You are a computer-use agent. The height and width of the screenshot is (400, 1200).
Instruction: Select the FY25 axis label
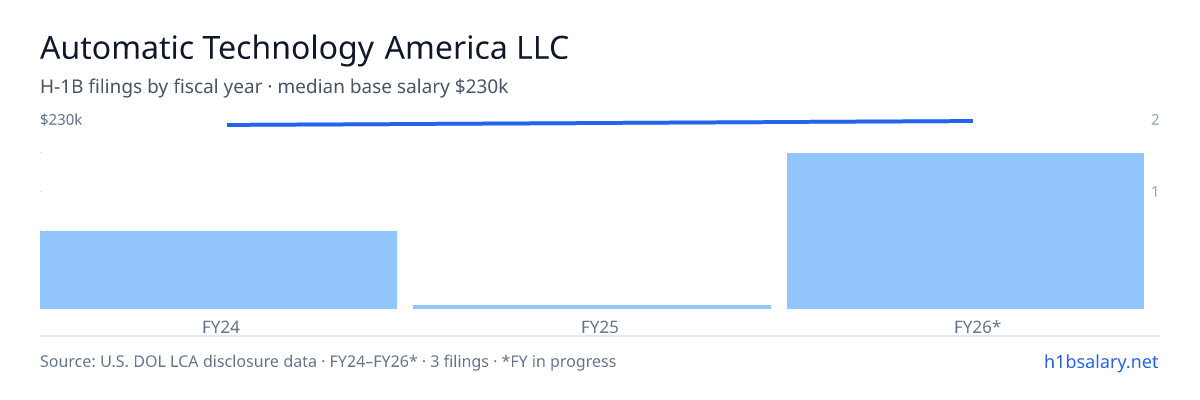[592, 326]
